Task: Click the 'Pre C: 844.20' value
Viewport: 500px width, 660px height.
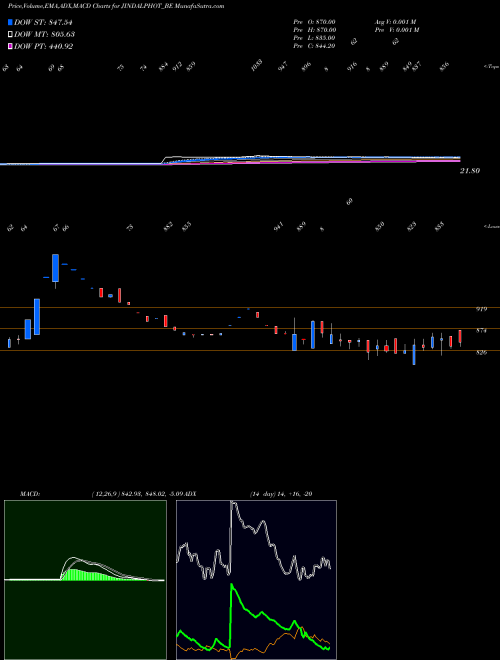Action: tap(314, 46)
